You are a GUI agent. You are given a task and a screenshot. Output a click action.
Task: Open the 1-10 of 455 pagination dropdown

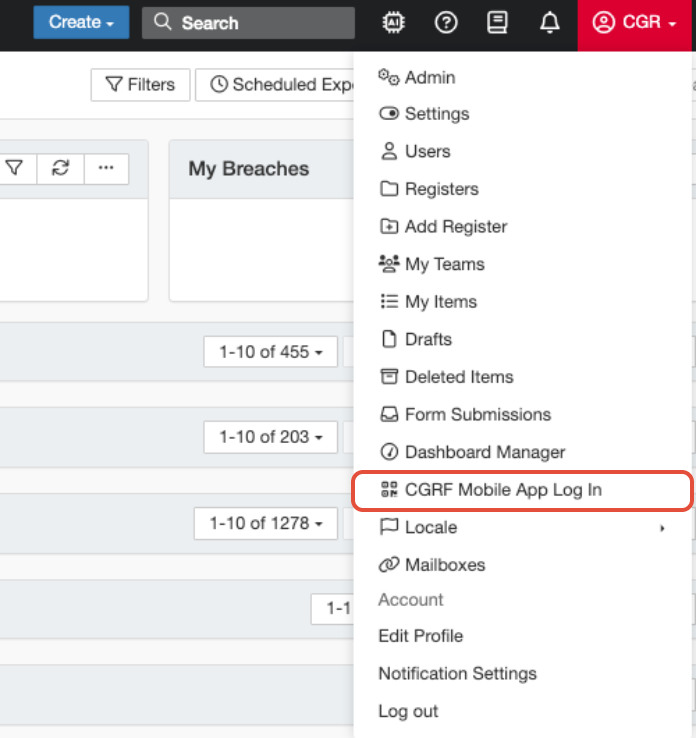click(x=271, y=352)
